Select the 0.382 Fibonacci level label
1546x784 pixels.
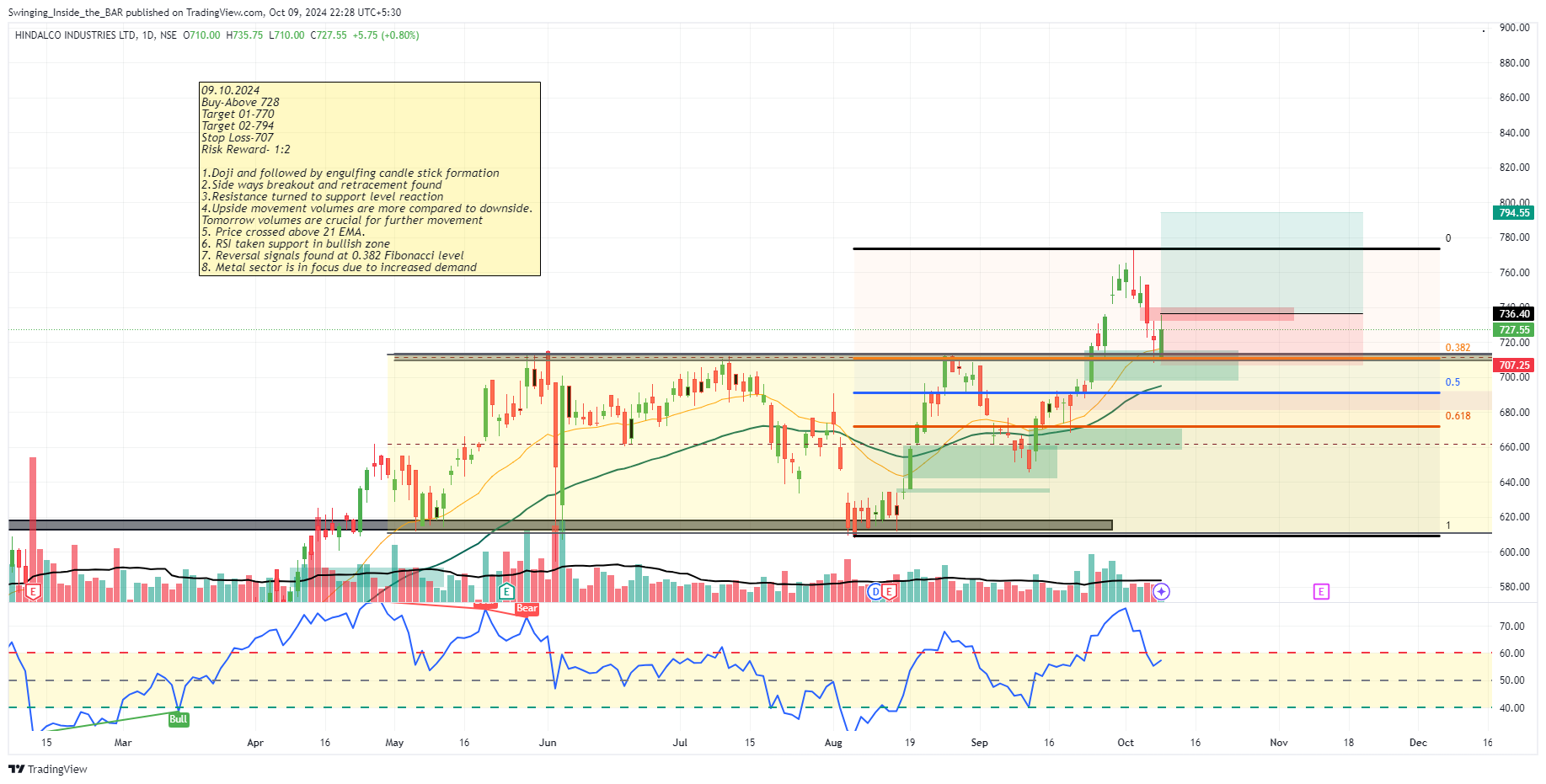(x=1458, y=348)
